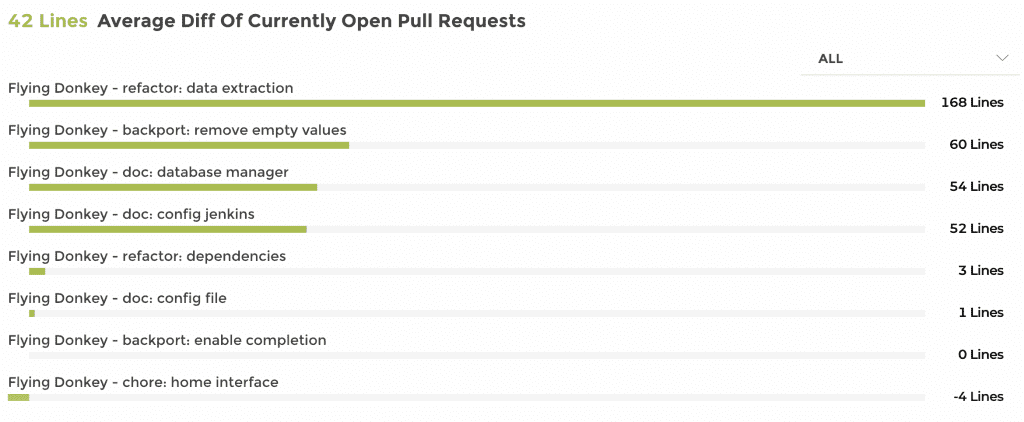Click the dropdown chevron arrow next to ALL
The height and width of the screenshot is (422, 1024).
1002,59
